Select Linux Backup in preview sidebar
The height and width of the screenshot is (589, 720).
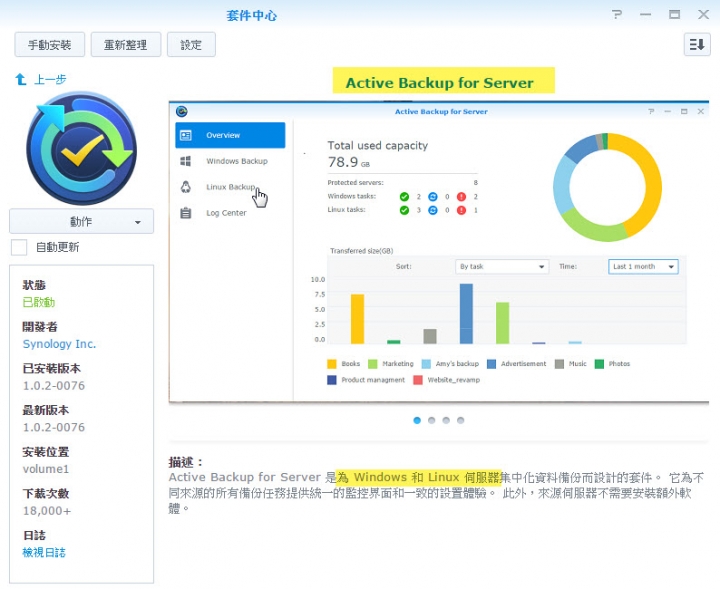(x=230, y=187)
